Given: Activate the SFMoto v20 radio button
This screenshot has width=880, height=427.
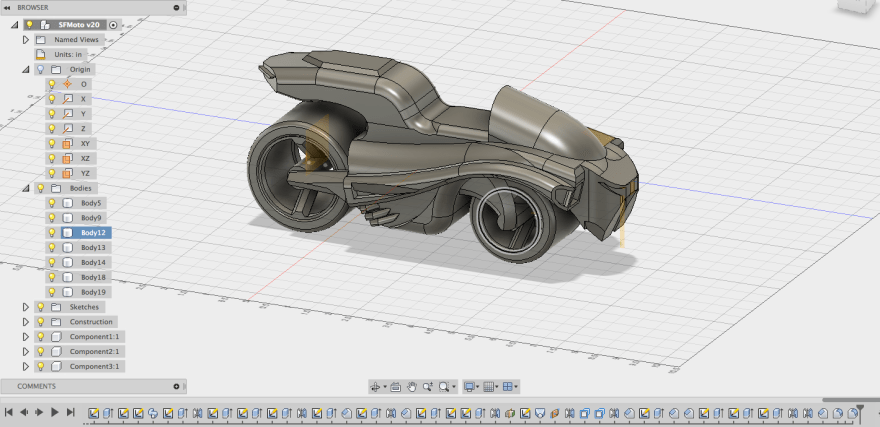Looking at the screenshot, I should pyautogui.click(x=113, y=24).
